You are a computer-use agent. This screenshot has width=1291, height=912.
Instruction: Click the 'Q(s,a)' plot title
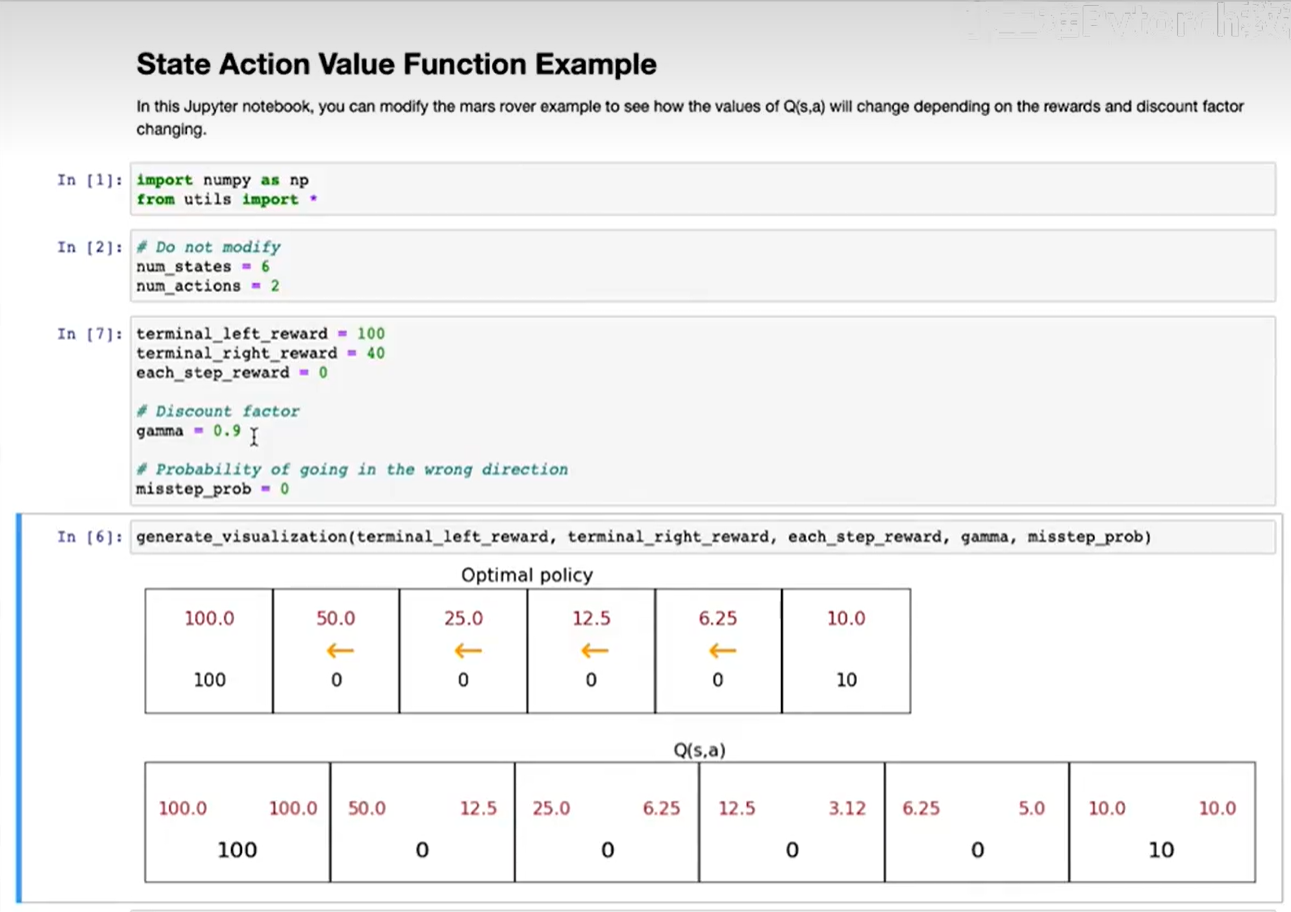(699, 749)
